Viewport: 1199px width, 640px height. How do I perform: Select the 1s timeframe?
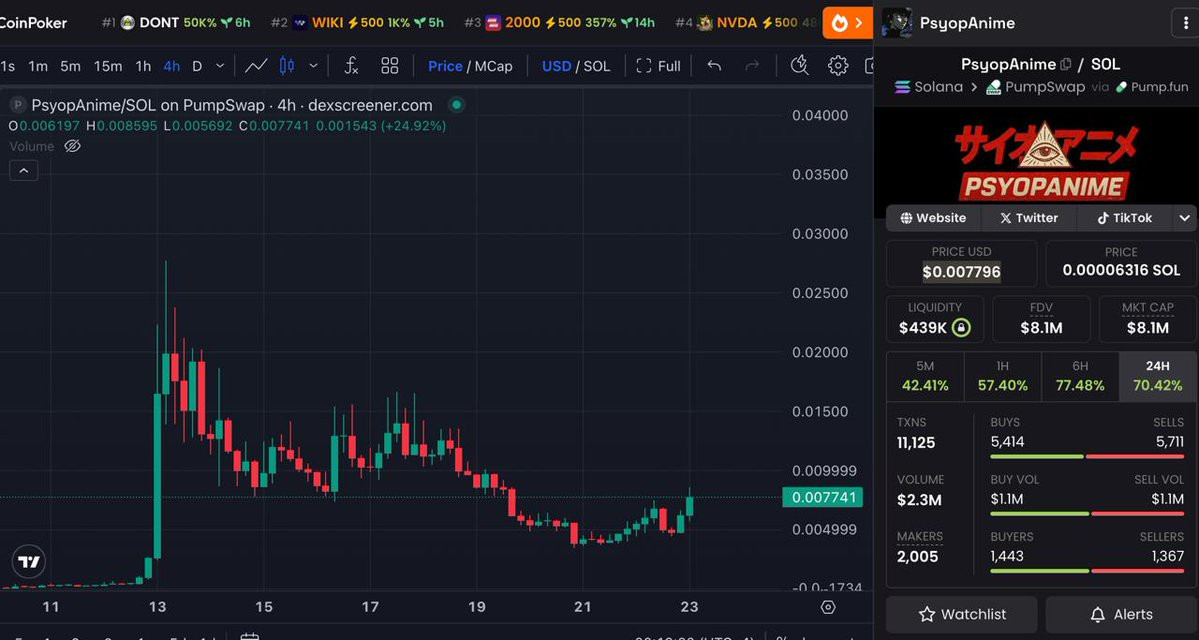coord(7,67)
